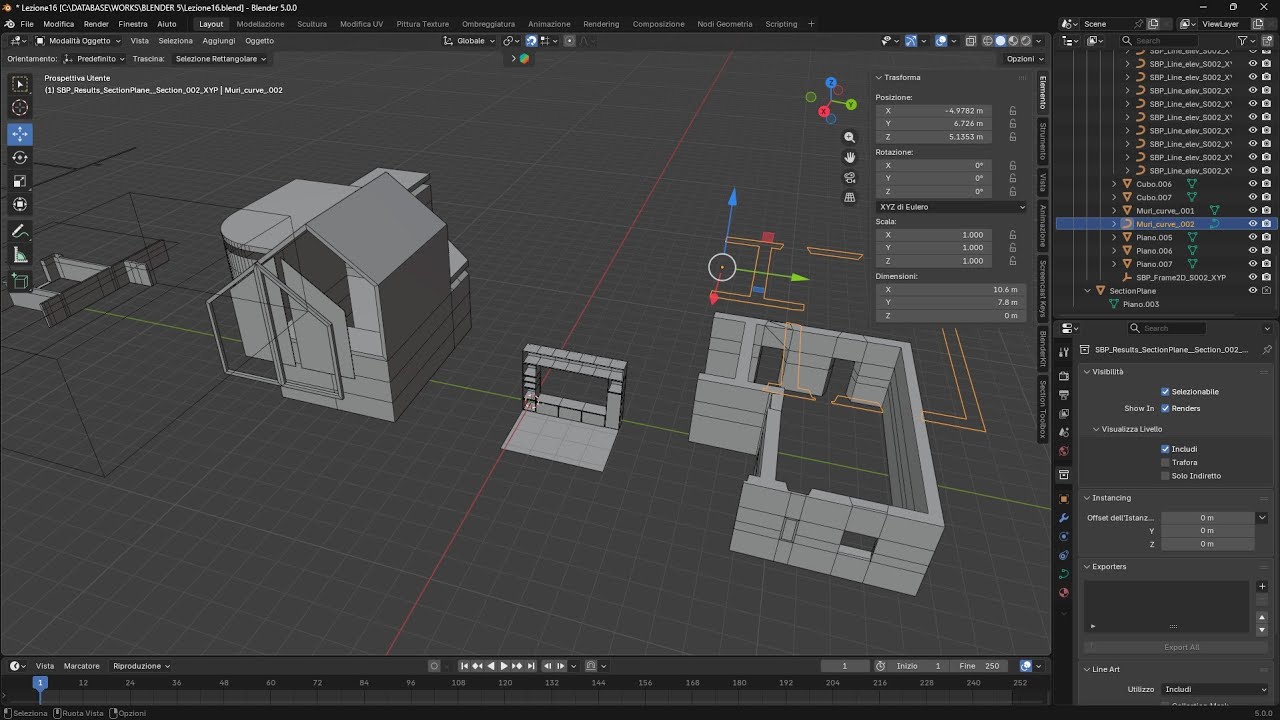The height and width of the screenshot is (720, 1280).
Task: Activate the Move tool
Action: coord(20,134)
